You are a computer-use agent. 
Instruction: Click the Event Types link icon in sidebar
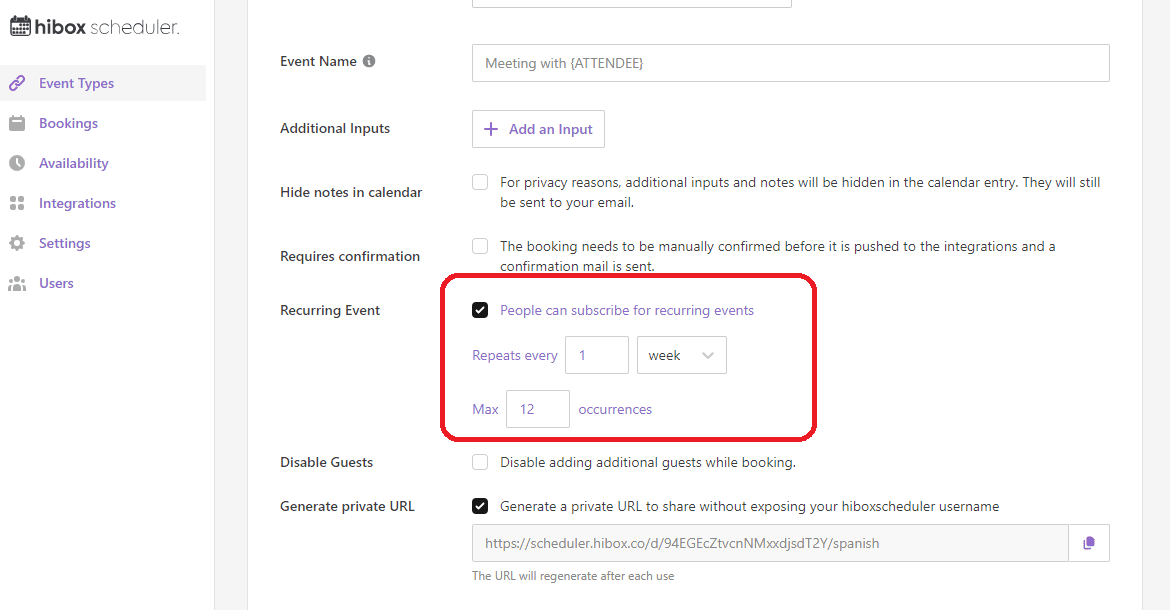click(17, 83)
